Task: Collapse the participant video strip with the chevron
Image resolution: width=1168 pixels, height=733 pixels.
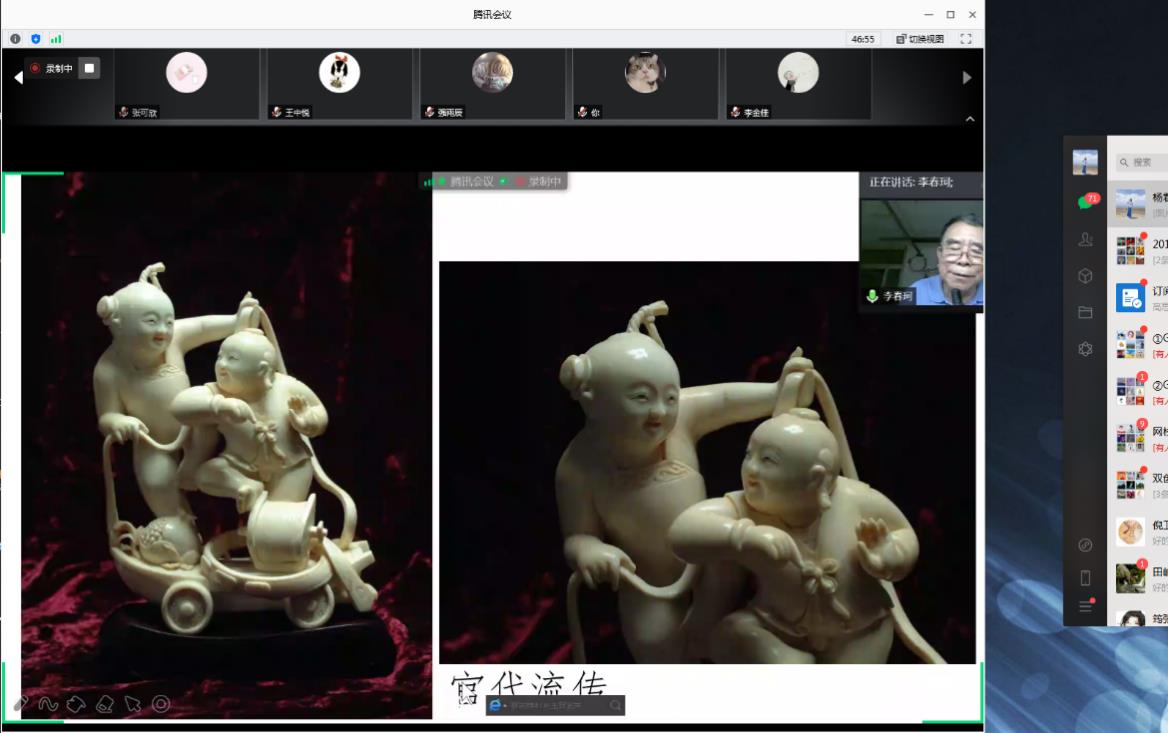Action: point(969,119)
